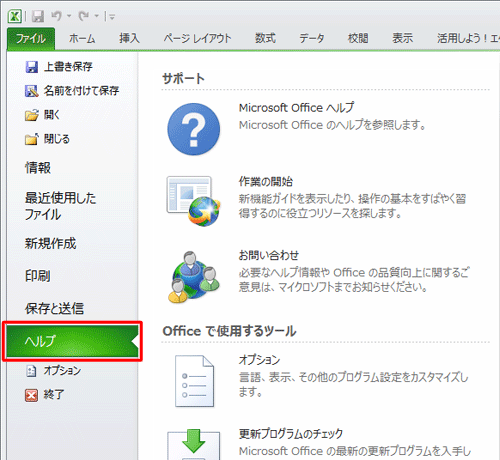Click the オプション sidebar icon
The image size is (500, 460).
pos(31,371)
